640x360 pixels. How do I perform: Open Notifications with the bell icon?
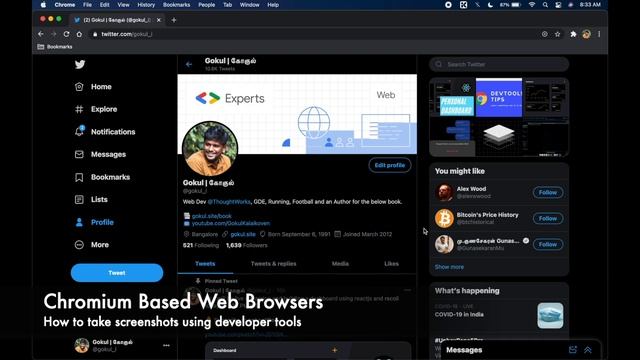(x=105, y=131)
